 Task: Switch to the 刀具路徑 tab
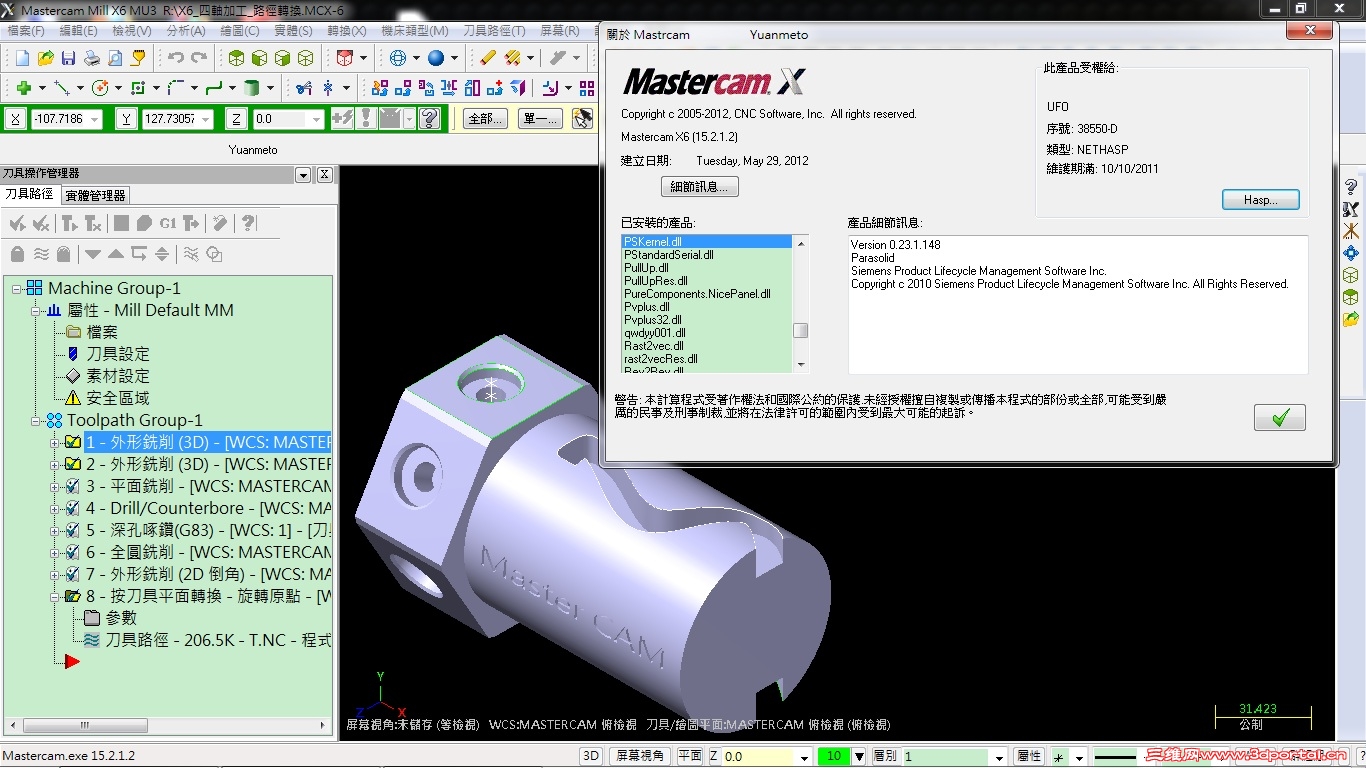[x=29, y=194]
